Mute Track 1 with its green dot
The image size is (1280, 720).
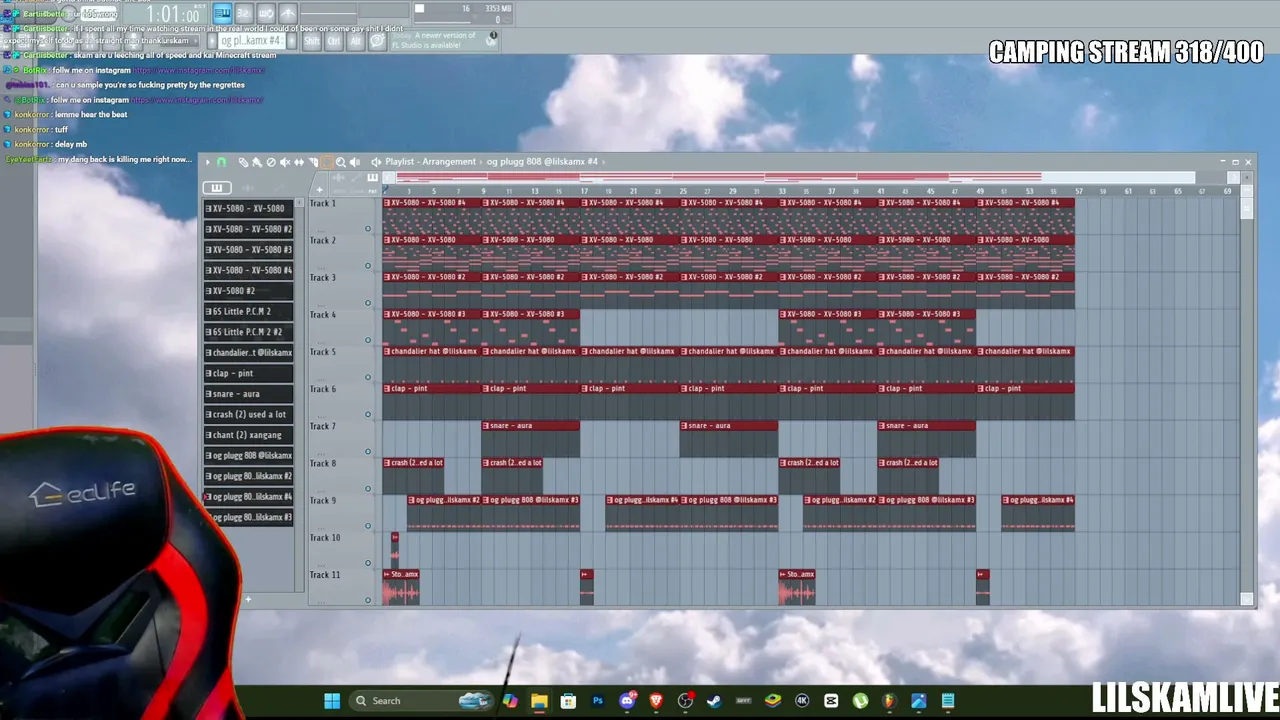tap(368, 229)
